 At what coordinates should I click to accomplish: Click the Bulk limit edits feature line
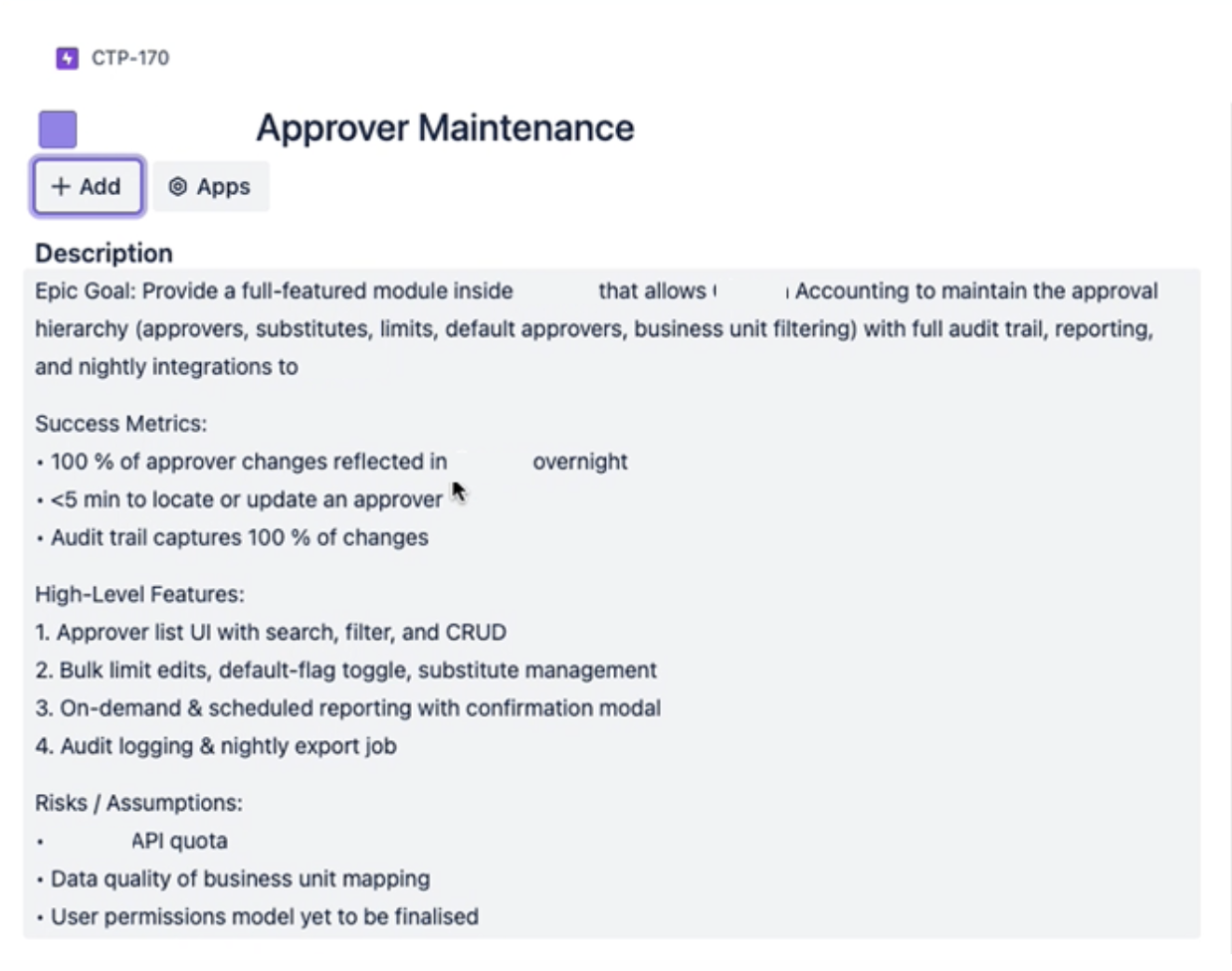point(345,671)
